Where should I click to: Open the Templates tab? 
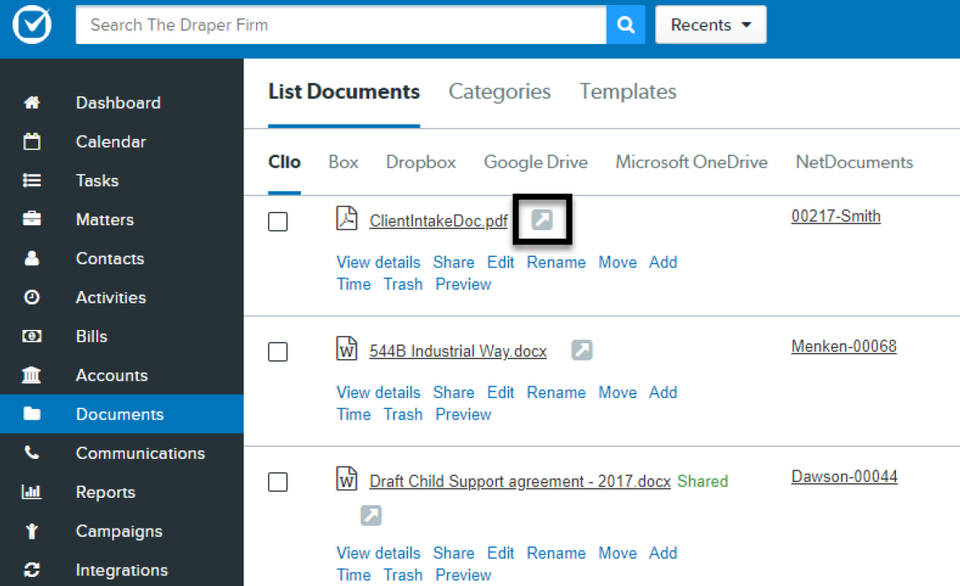click(627, 92)
